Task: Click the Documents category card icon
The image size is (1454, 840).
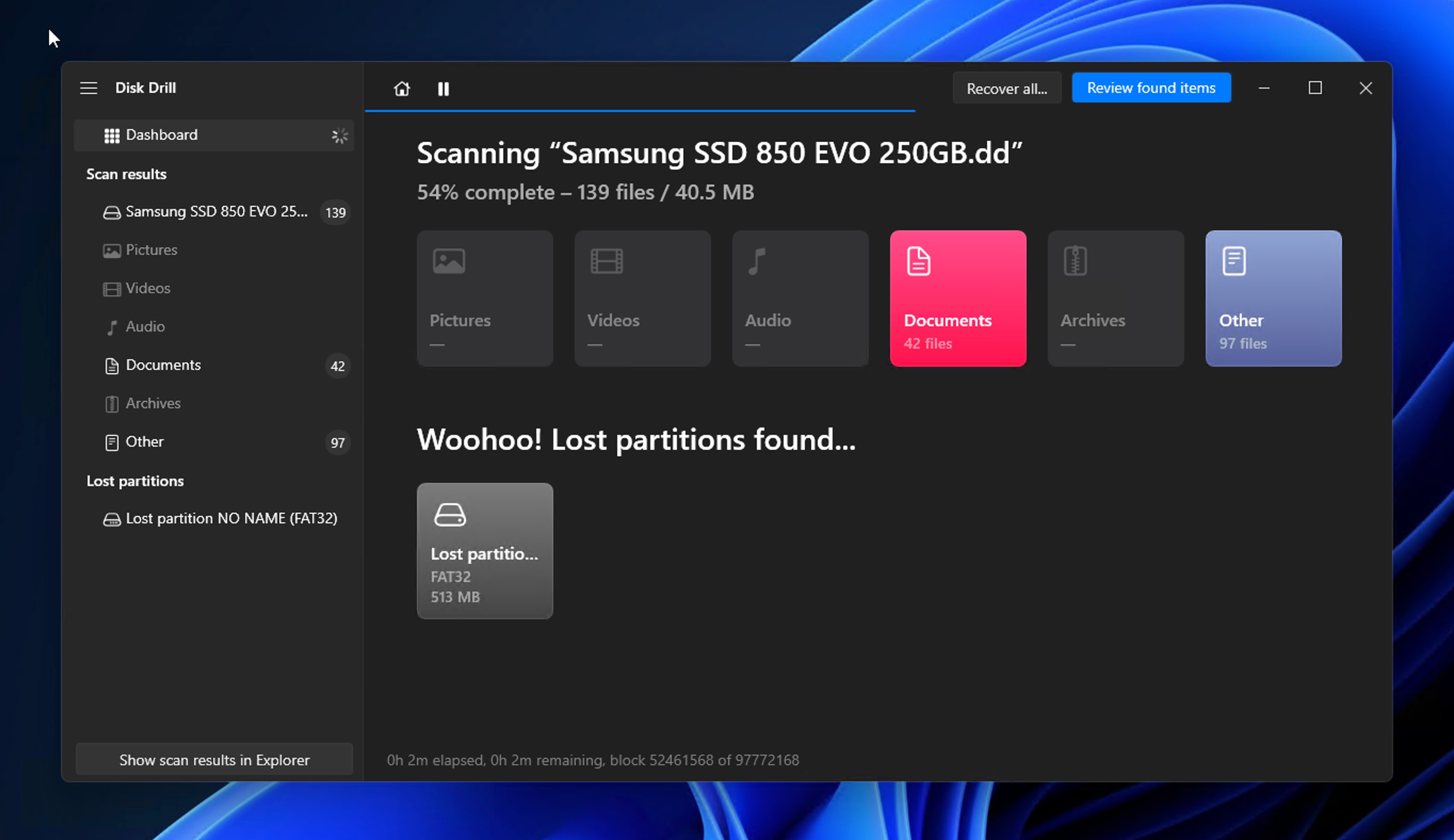Action: pyautogui.click(x=918, y=261)
